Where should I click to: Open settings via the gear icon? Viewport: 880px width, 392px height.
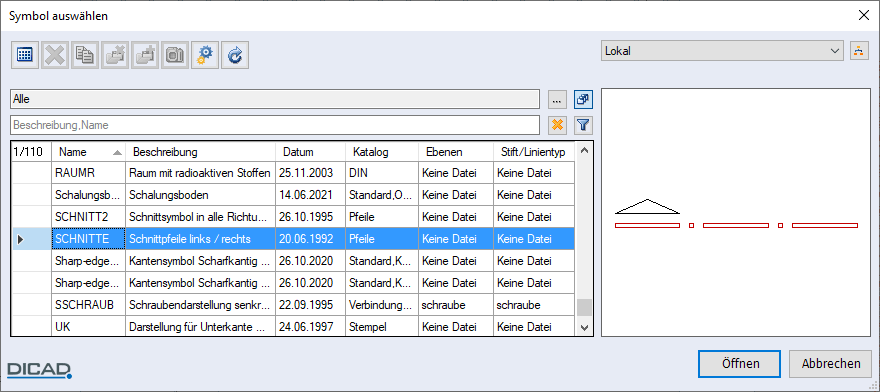(x=205, y=55)
